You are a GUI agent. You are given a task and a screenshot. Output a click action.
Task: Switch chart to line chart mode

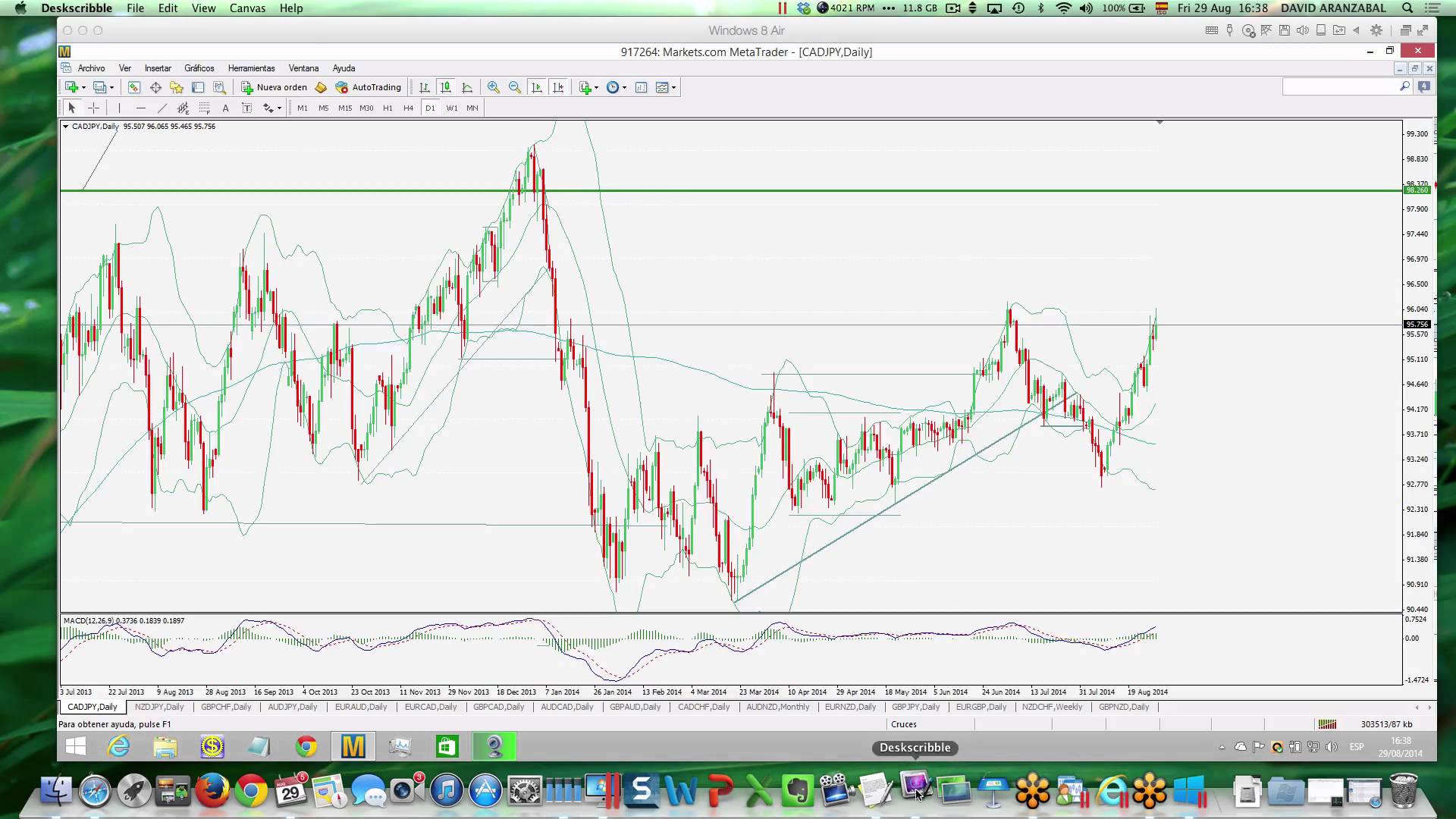(467, 87)
